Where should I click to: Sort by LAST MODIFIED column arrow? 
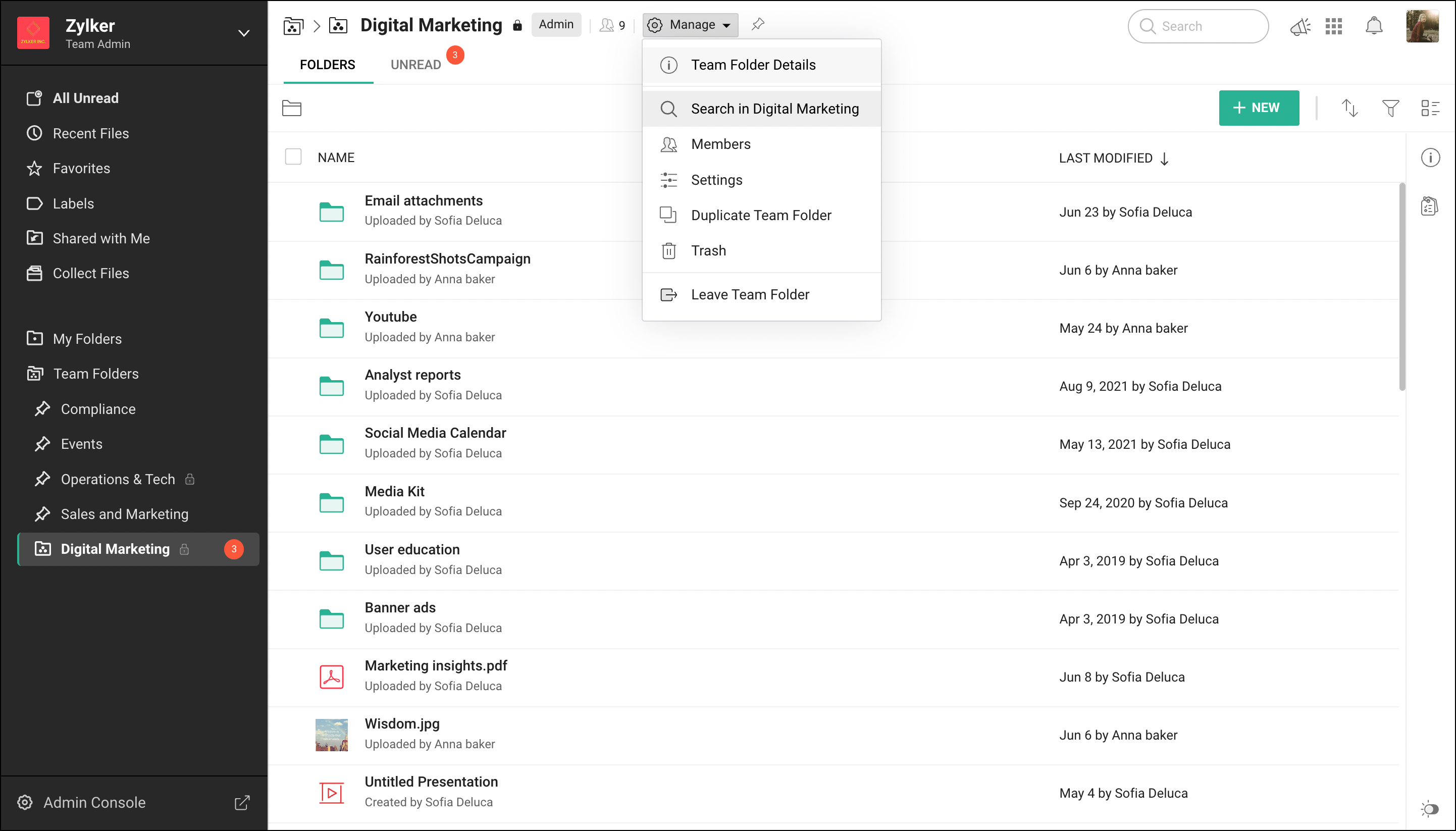click(1164, 159)
